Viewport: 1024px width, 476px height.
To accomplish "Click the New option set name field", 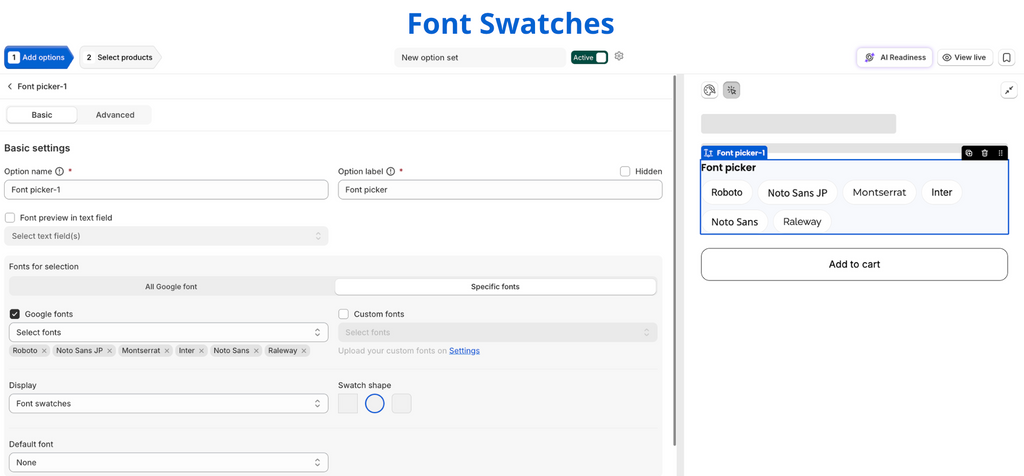I will coord(480,57).
